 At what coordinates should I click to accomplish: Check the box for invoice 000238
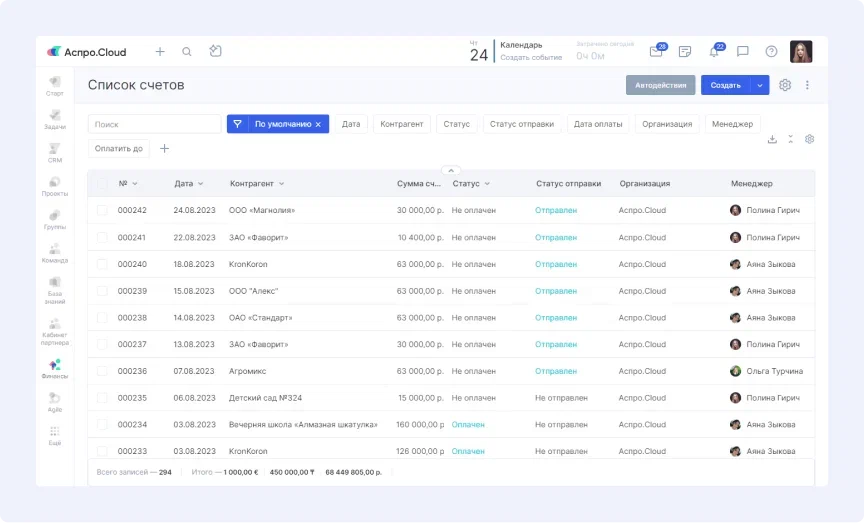point(102,317)
